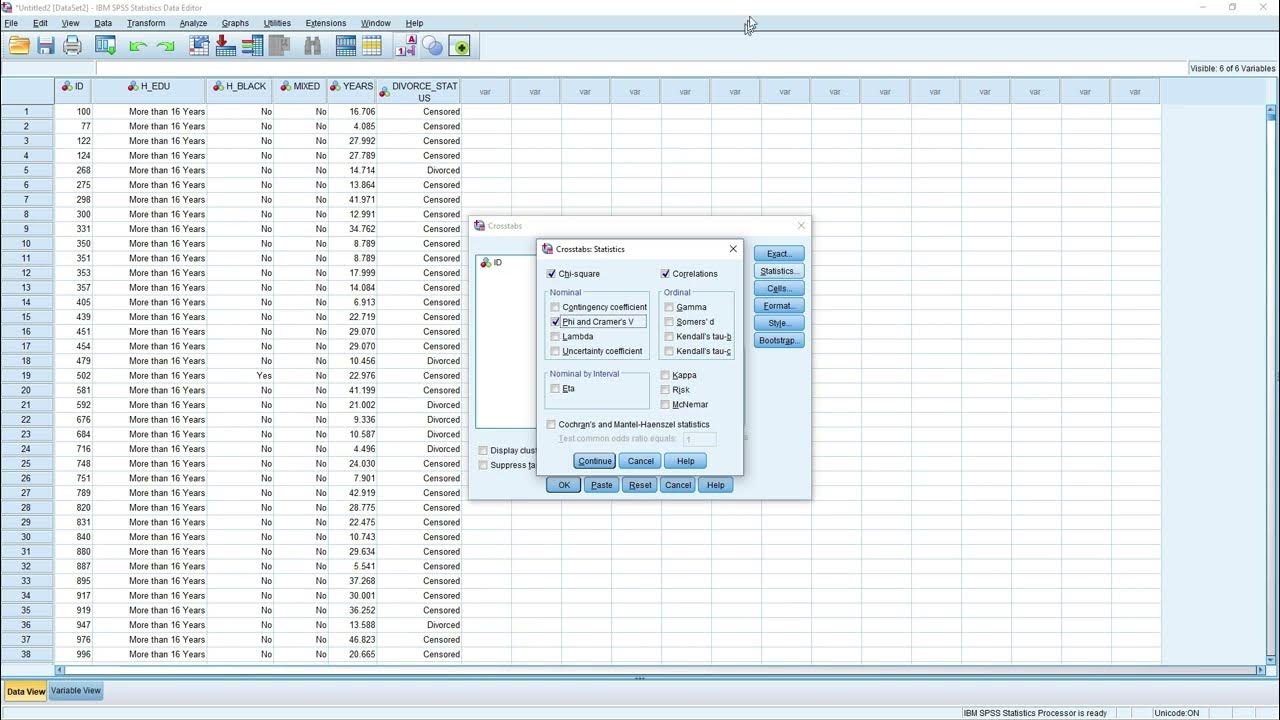Image resolution: width=1280 pixels, height=720 pixels.
Task: Close the Crosstabs: Statistics dialog
Action: [x=733, y=249]
